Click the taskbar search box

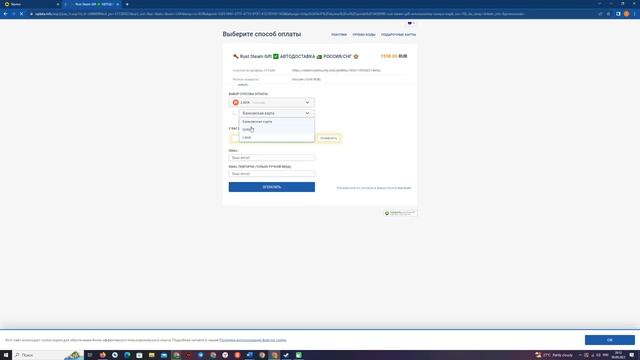pos(48,355)
